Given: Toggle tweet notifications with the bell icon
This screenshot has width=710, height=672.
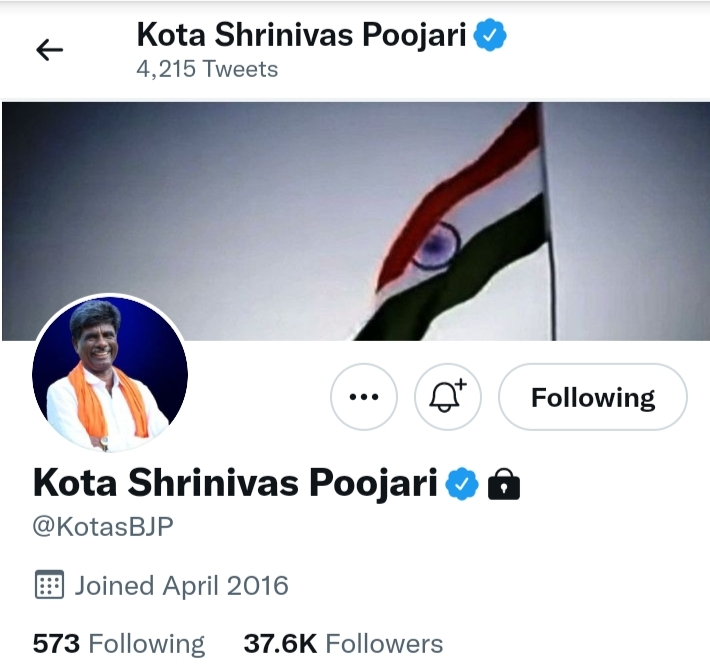Looking at the screenshot, I should tap(447, 397).
